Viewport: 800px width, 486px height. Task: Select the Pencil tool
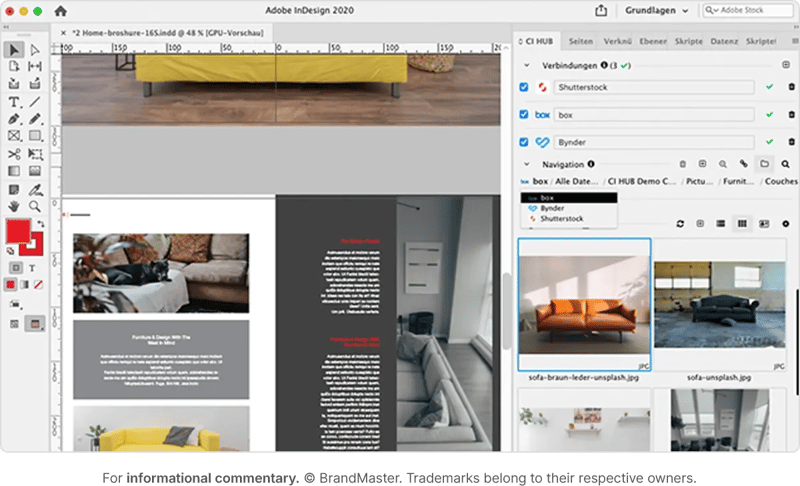[35, 119]
